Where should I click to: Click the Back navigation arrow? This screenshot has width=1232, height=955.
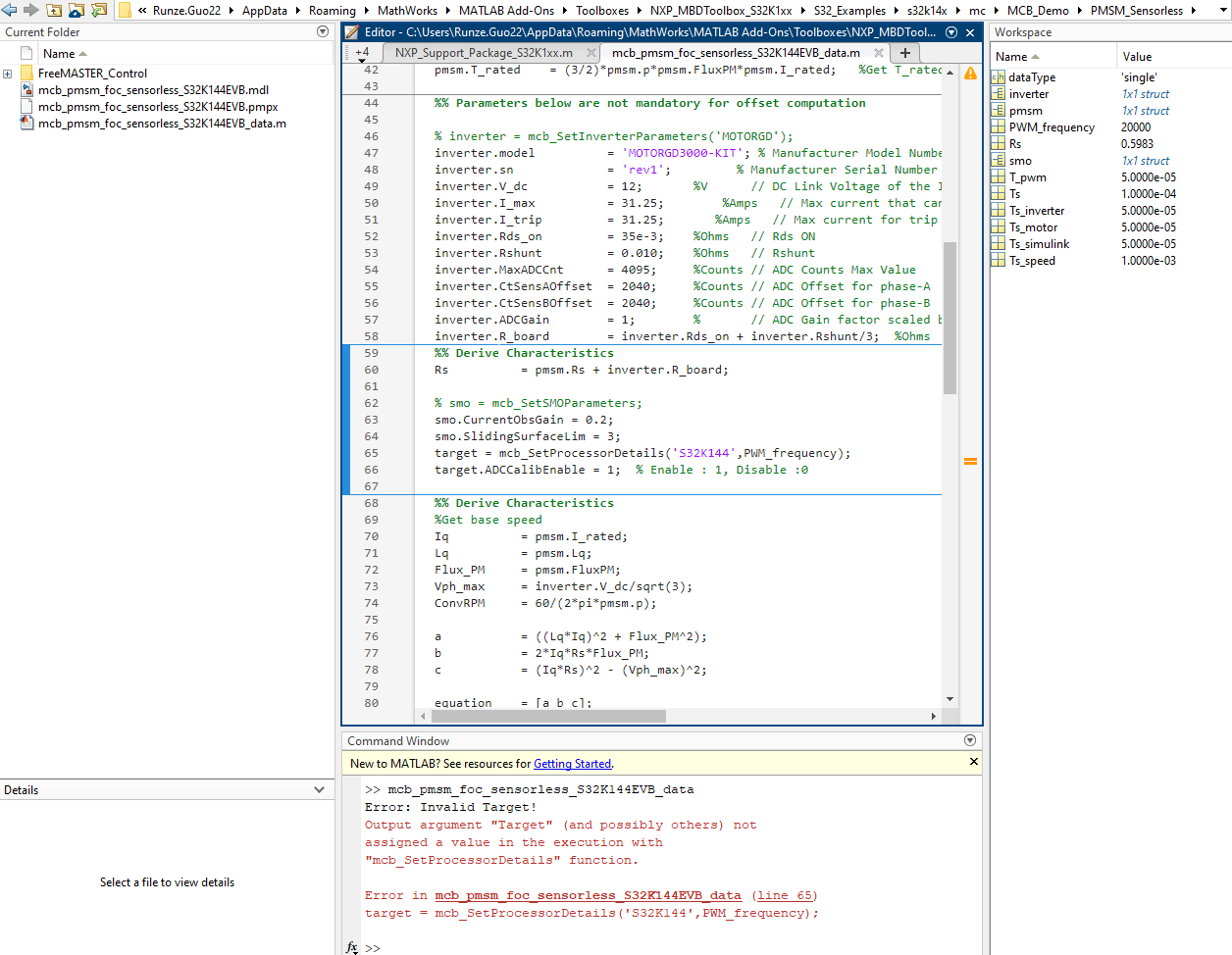[10, 10]
